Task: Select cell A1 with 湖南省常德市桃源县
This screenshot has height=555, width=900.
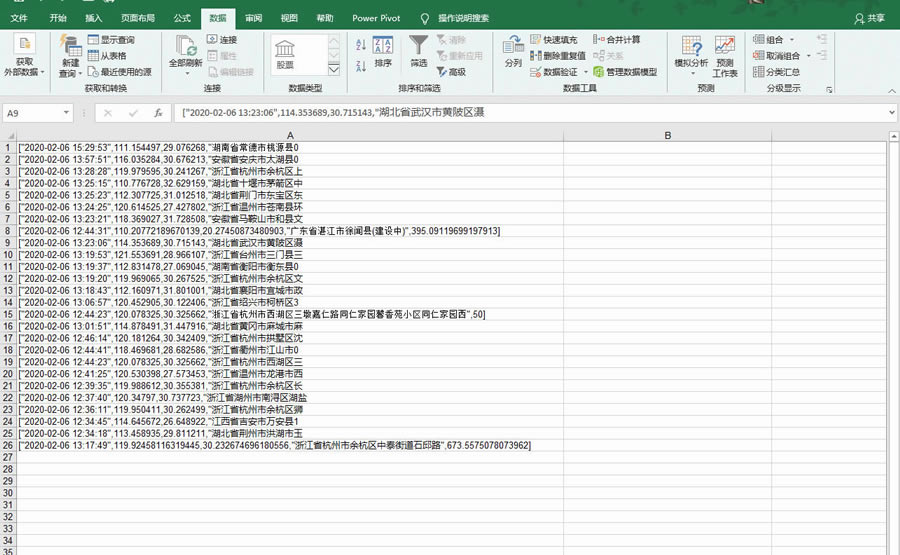Action: tap(290, 148)
